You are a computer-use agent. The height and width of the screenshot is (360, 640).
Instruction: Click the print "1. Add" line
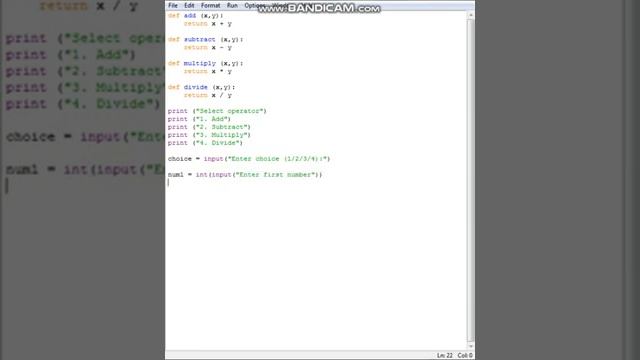pyautogui.click(x=199, y=119)
